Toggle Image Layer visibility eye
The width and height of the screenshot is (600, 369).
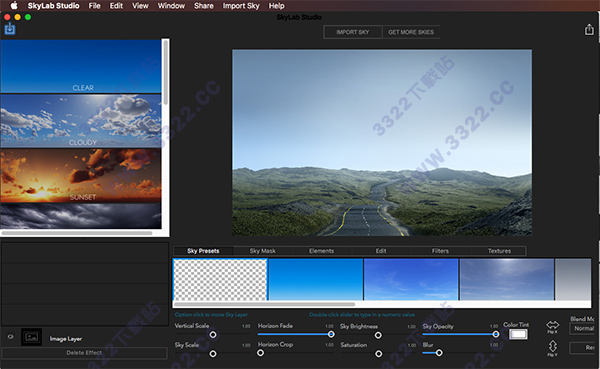point(11,337)
